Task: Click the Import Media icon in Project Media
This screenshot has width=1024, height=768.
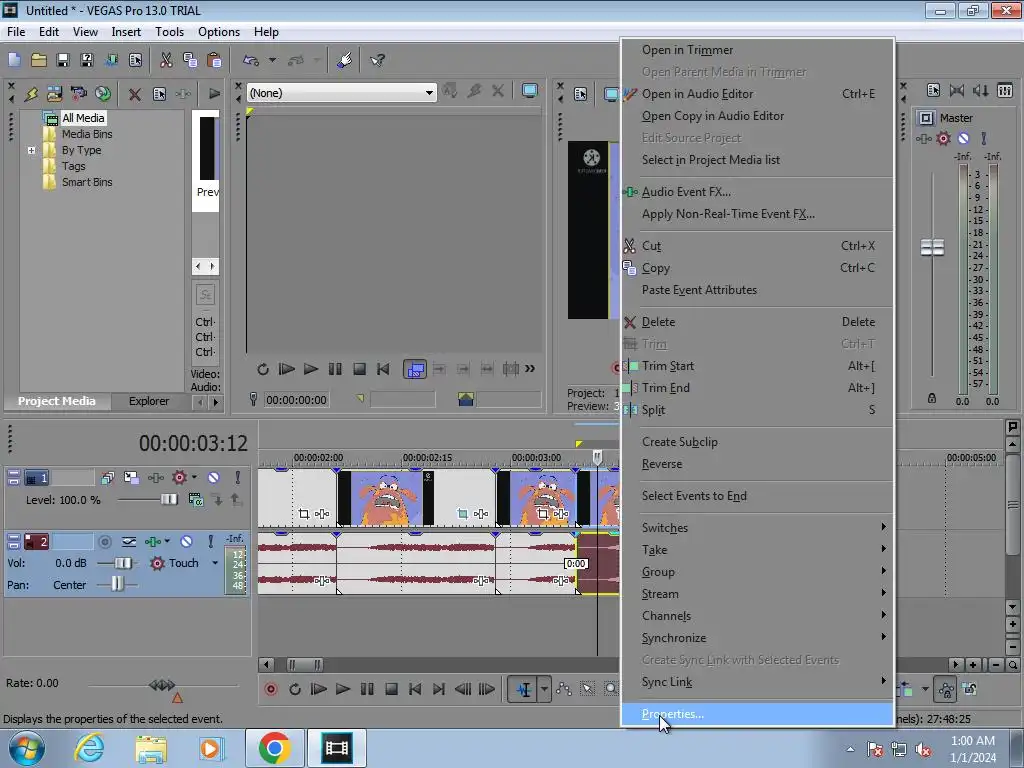Action: [x=54, y=93]
